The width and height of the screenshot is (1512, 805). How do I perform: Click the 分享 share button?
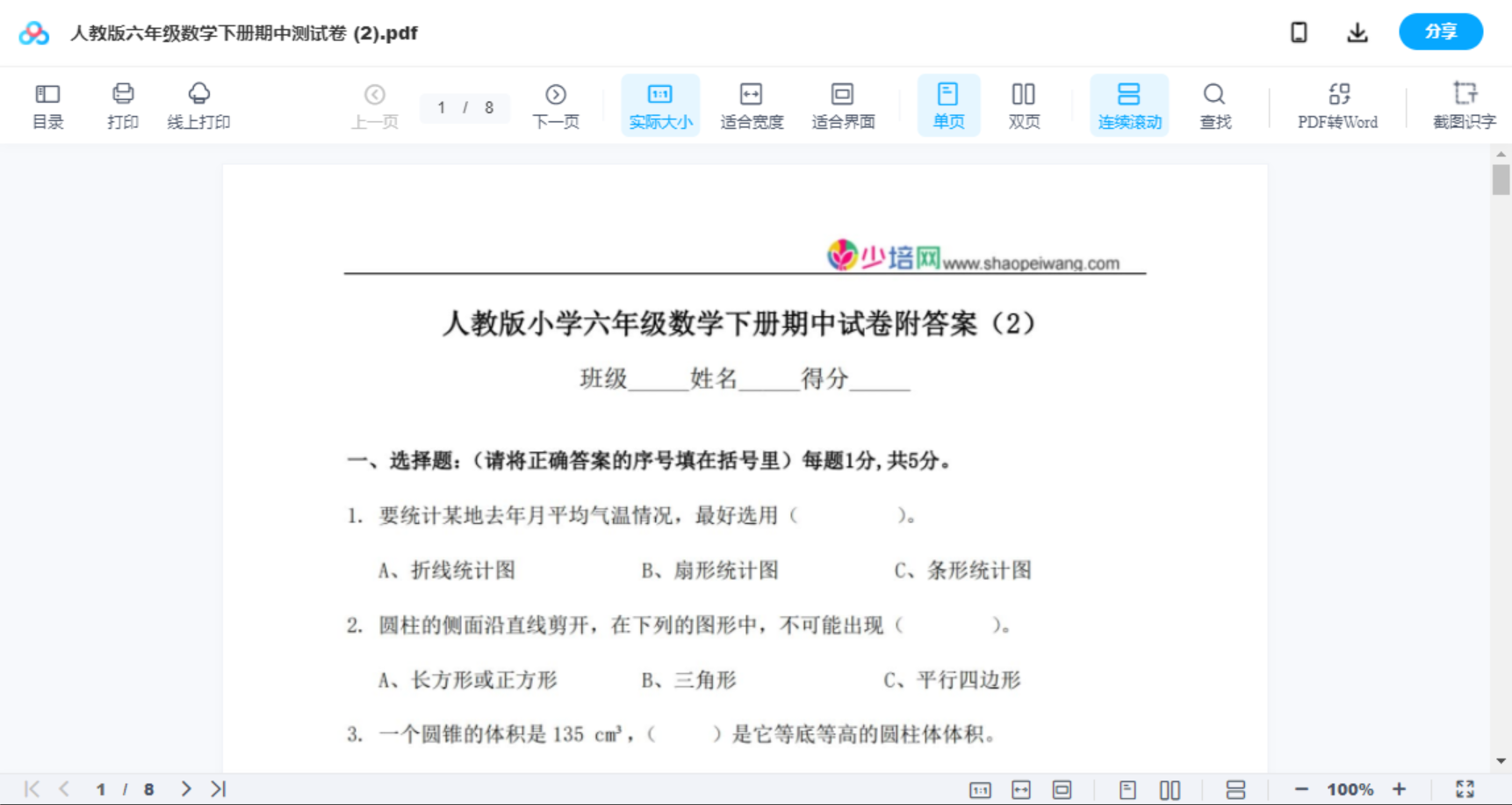(x=1440, y=32)
